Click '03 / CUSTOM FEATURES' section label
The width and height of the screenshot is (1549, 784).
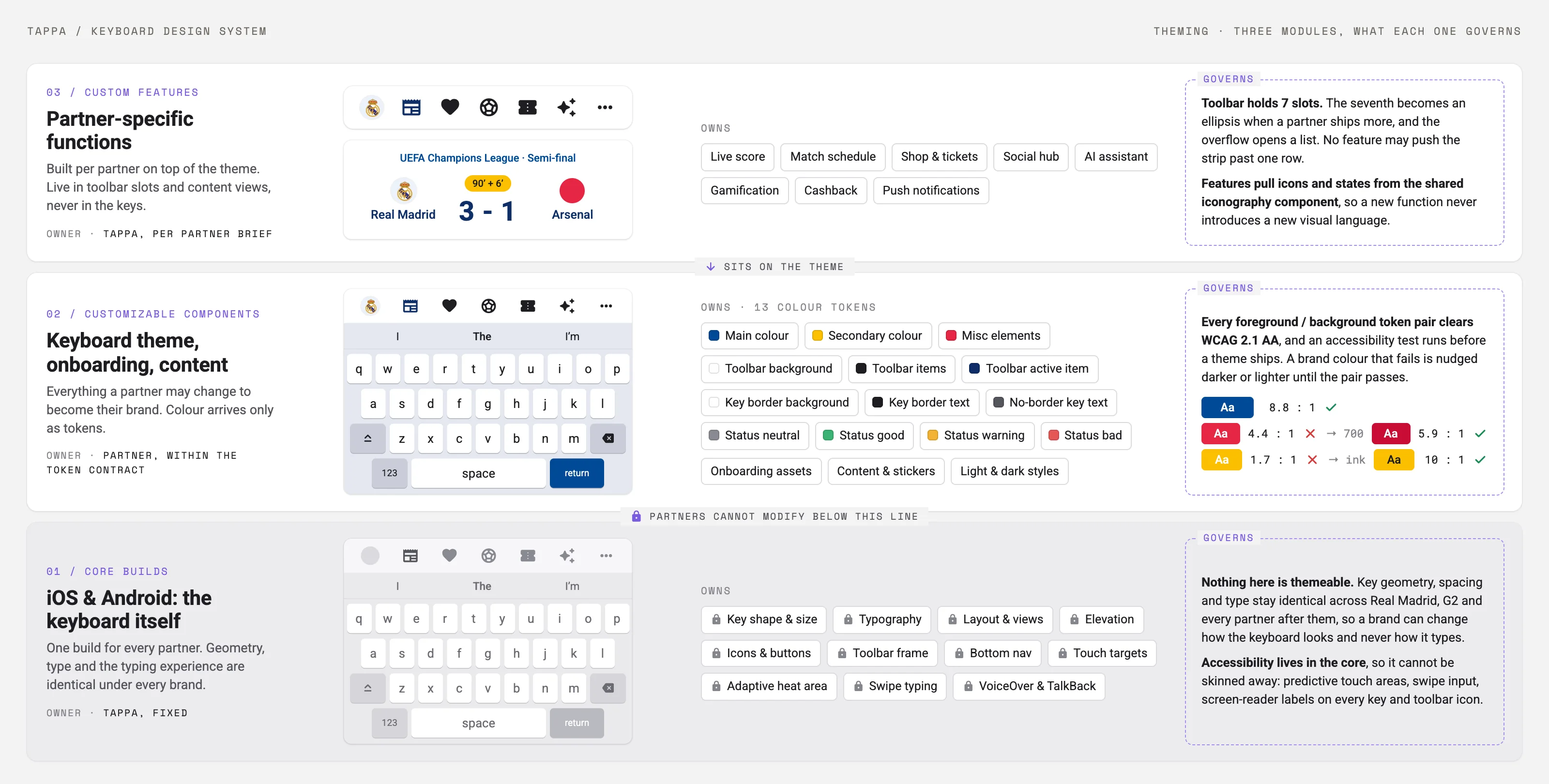point(122,92)
